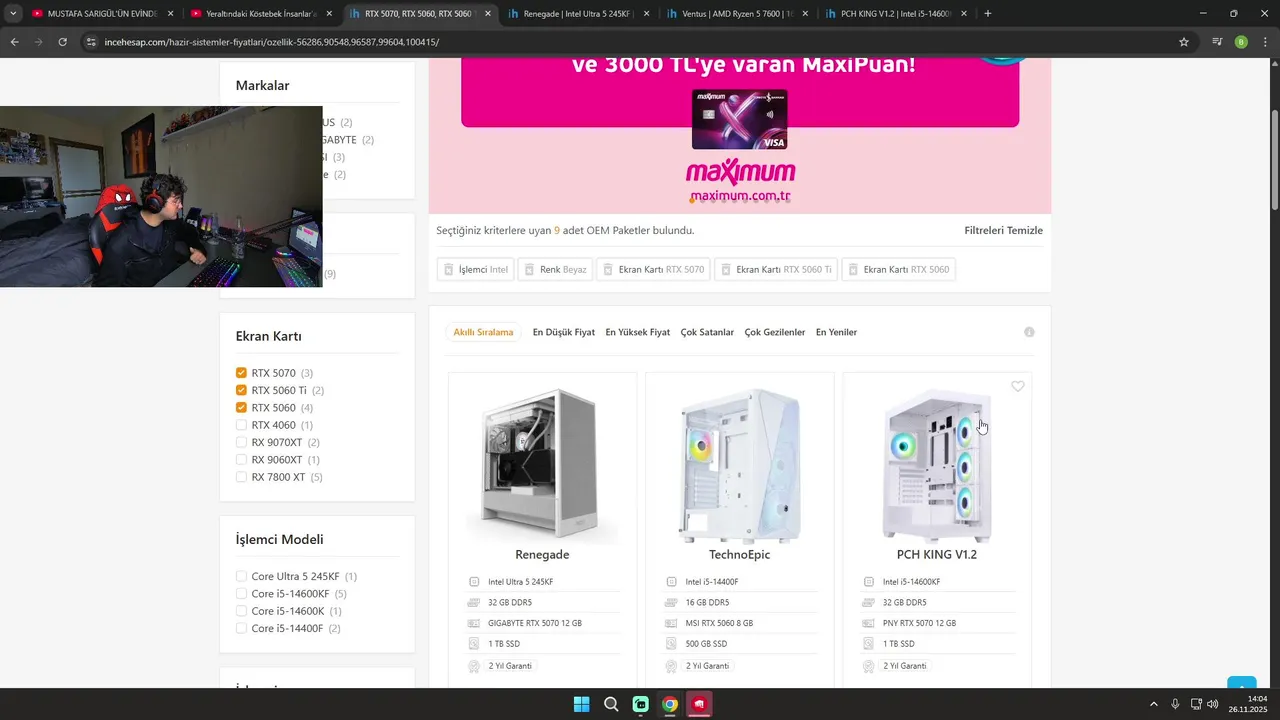Remove the Ekran Kartı RTX 5060 chip
The width and height of the screenshot is (1280, 720).
(899, 270)
